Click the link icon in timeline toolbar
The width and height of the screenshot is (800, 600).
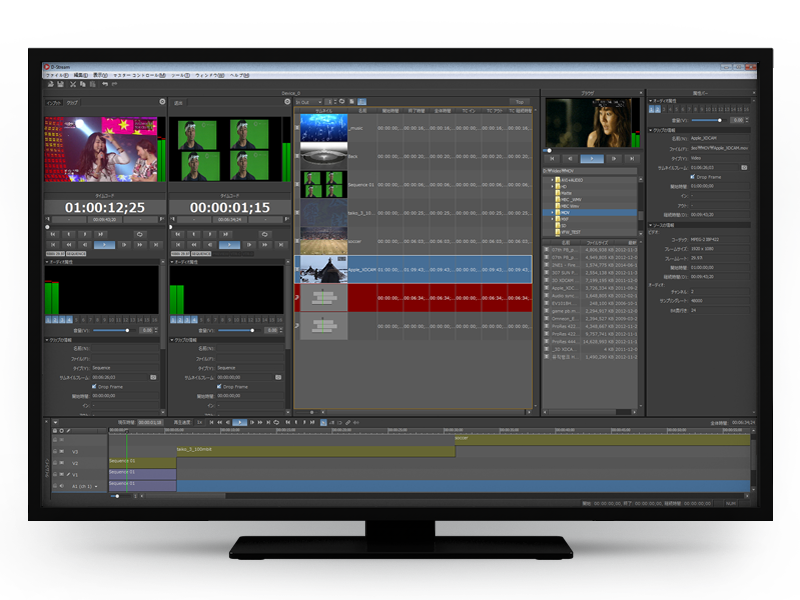[x=348, y=422]
